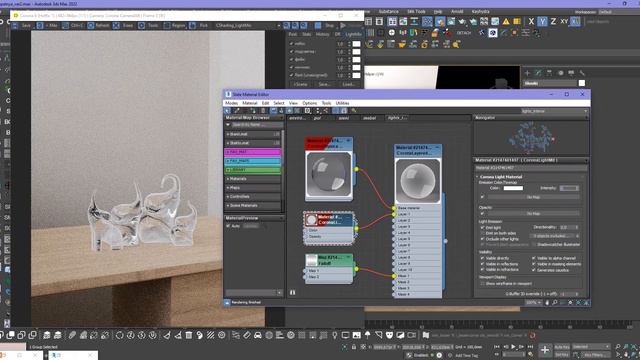Toggle Rest (unassigned) LightMix checkbox
This screenshot has width=640, height=360.
coord(291,76)
